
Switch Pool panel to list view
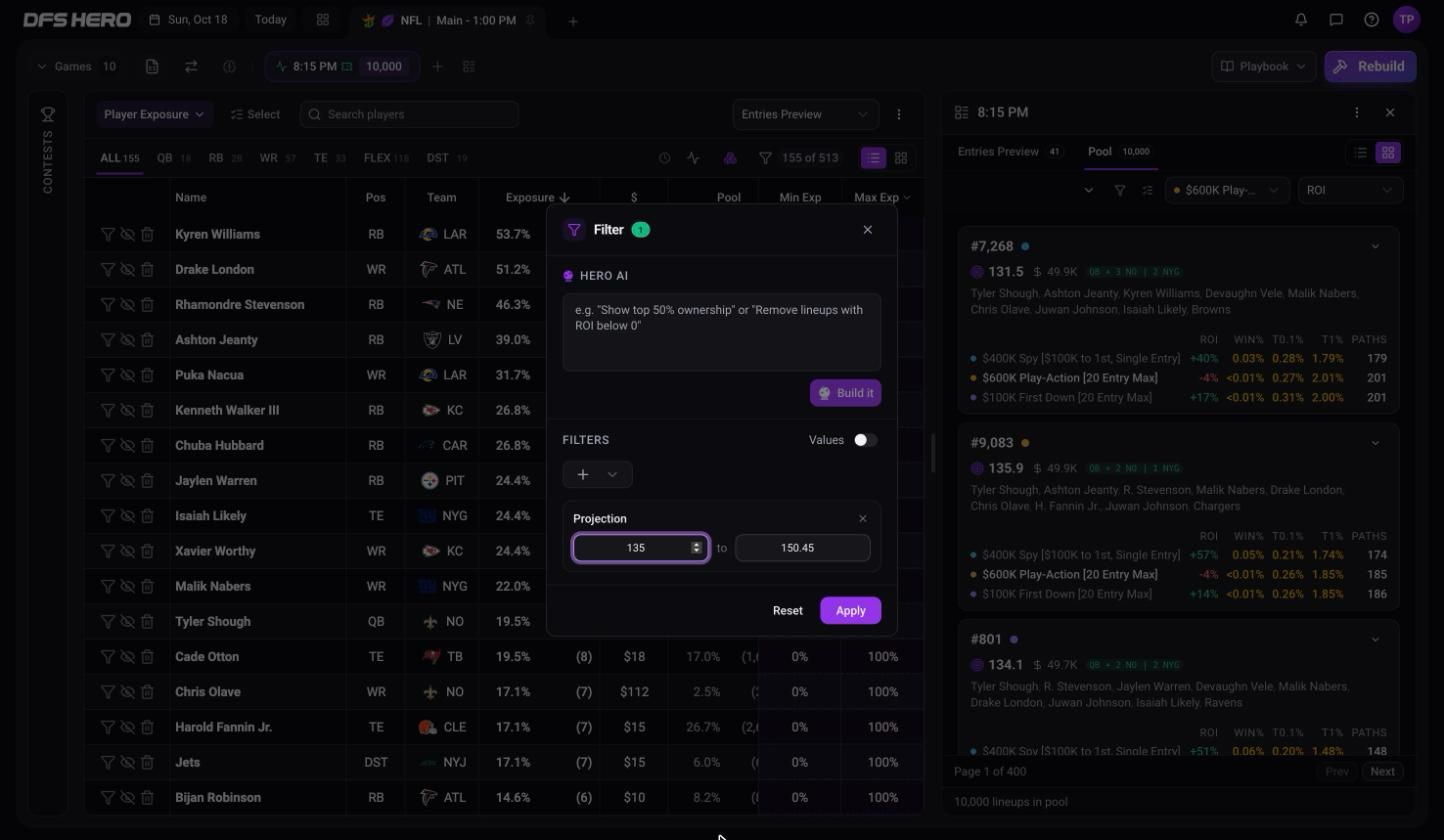pyautogui.click(x=1360, y=152)
